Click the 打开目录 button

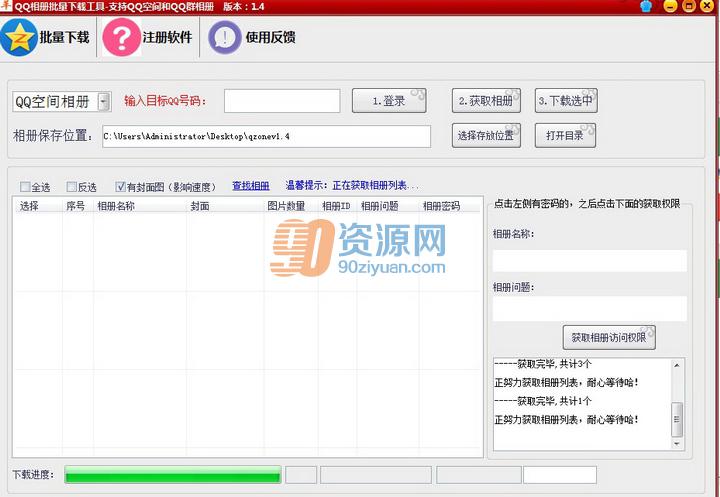pos(565,136)
